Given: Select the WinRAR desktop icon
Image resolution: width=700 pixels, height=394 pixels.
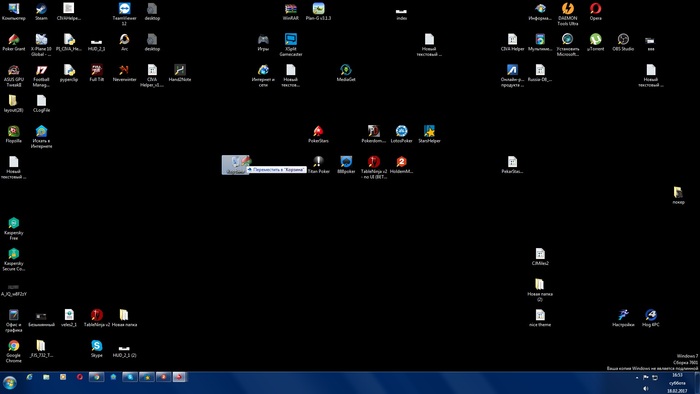Looking at the screenshot, I should [x=291, y=12].
